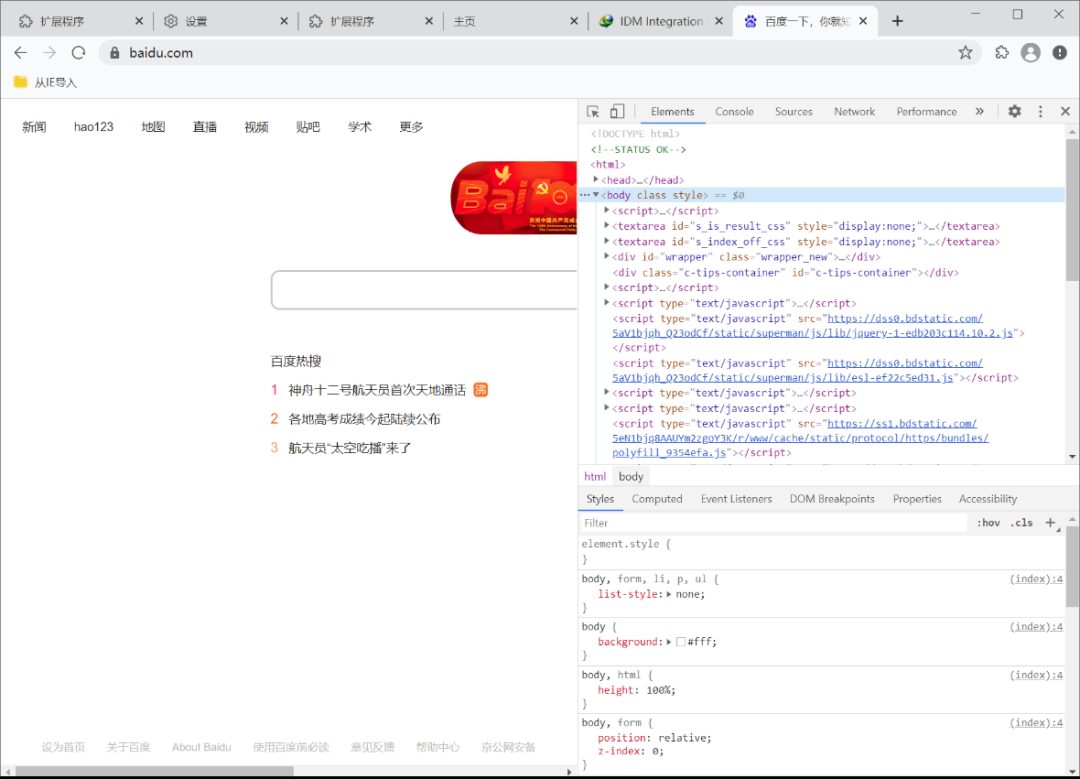Open the 贴吧 link
Screen dimensions: 1080x779
[x=308, y=127]
